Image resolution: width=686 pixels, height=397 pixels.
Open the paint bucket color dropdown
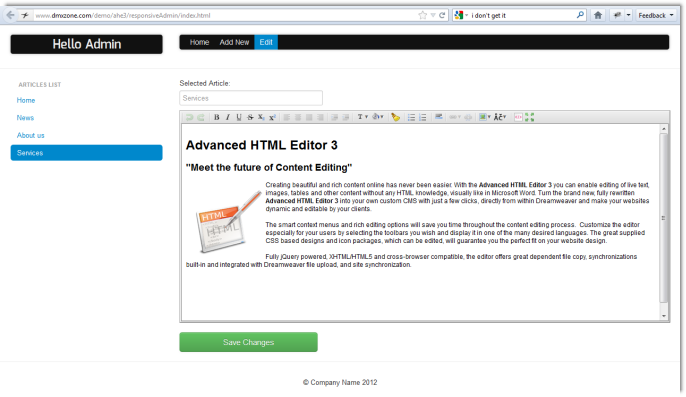point(378,117)
